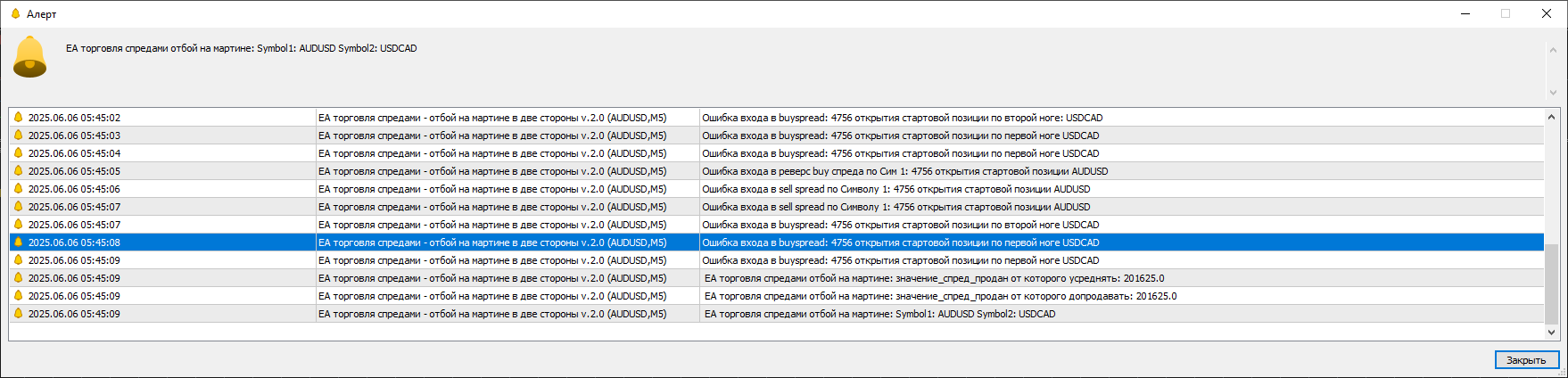1568x378 pixels.
Task: Click the bell icon of the 05:45:04 alert
Action: tap(18, 153)
